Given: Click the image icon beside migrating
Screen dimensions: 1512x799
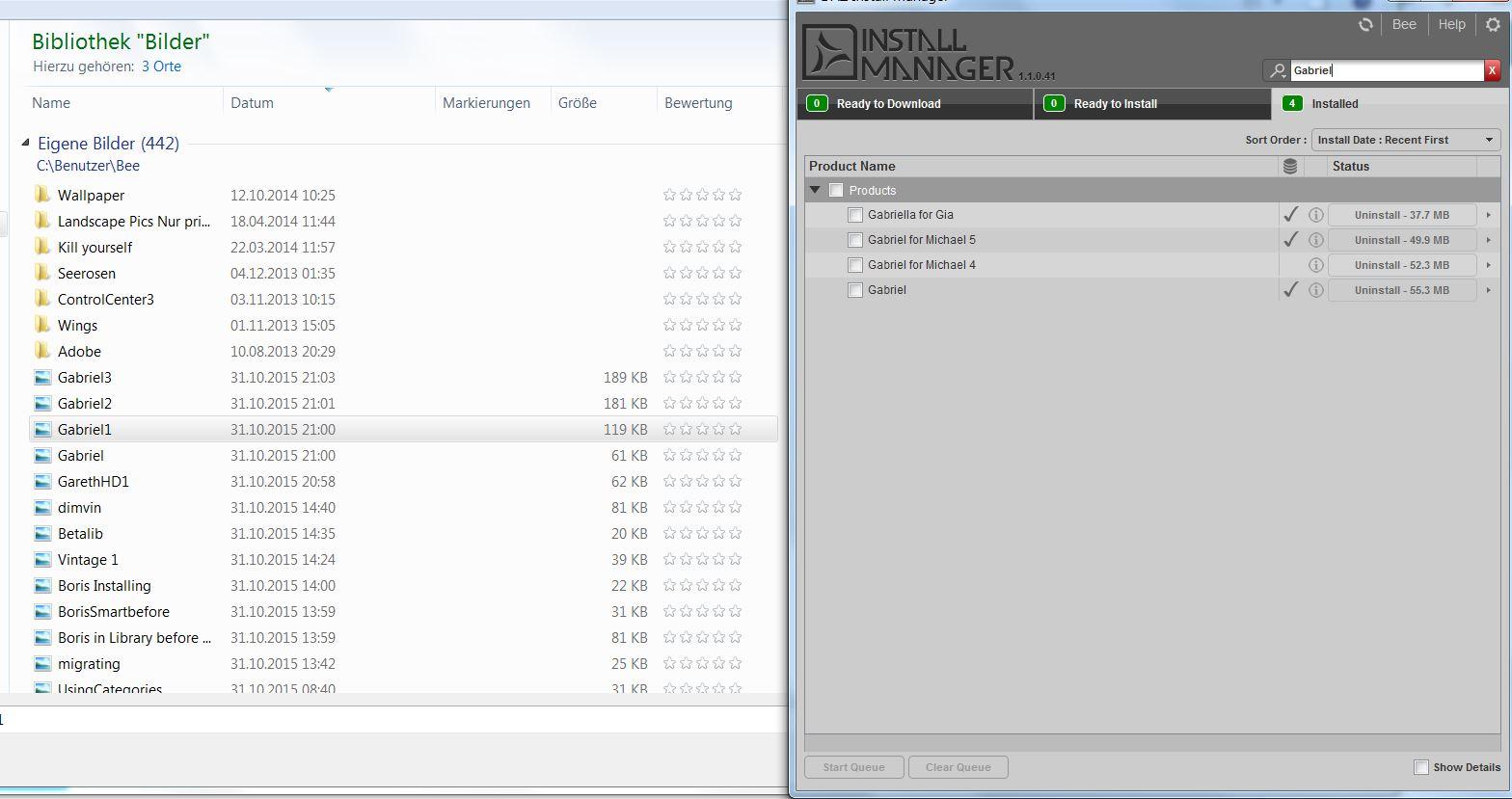Looking at the screenshot, I should tap(42, 664).
